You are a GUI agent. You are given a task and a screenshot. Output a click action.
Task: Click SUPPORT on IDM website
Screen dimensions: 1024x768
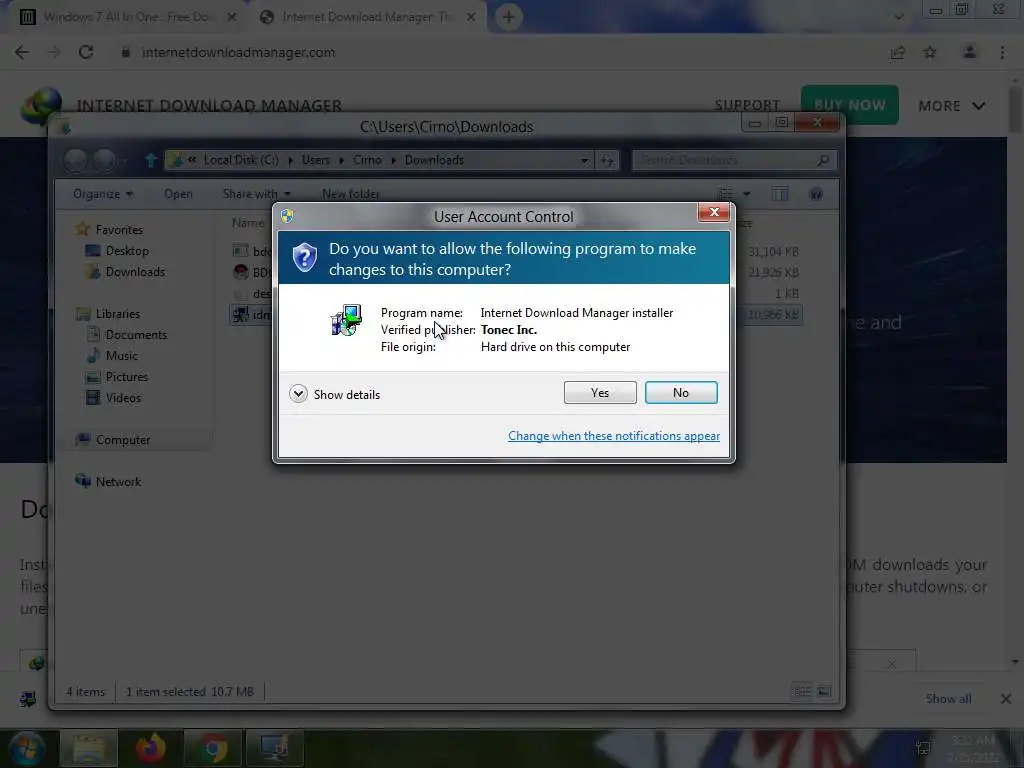pyautogui.click(x=747, y=105)
